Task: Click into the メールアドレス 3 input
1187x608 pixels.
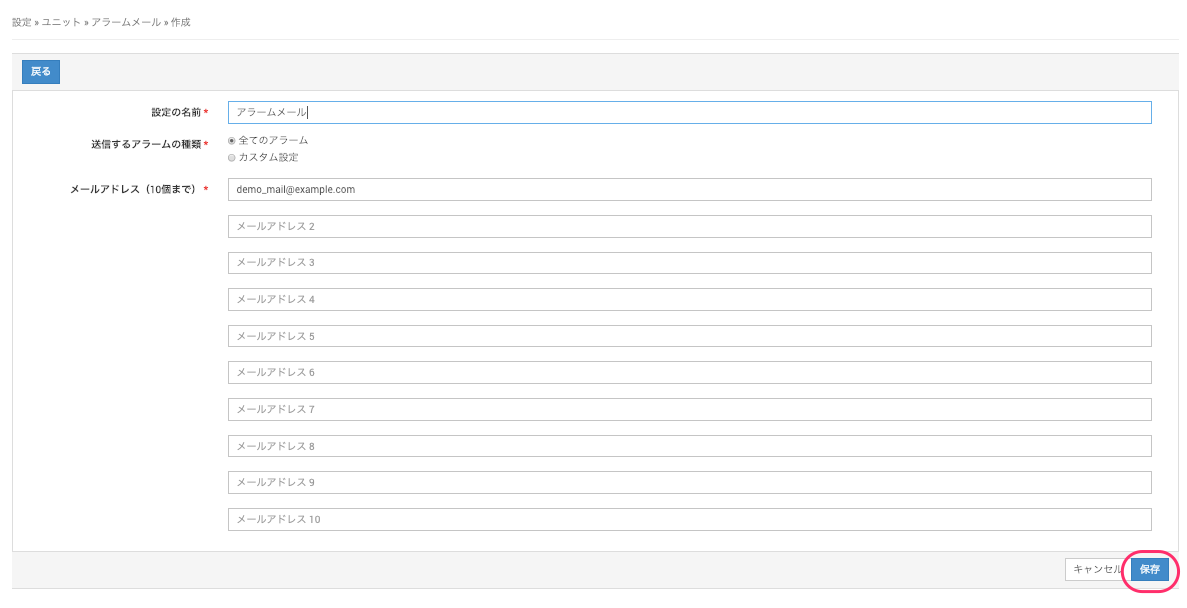Action: (x=689, y=263)
